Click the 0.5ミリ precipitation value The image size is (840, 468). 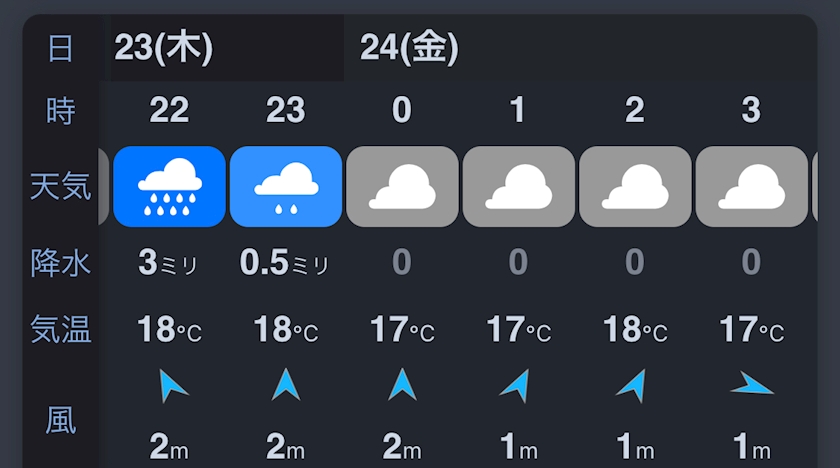(284, 262)
